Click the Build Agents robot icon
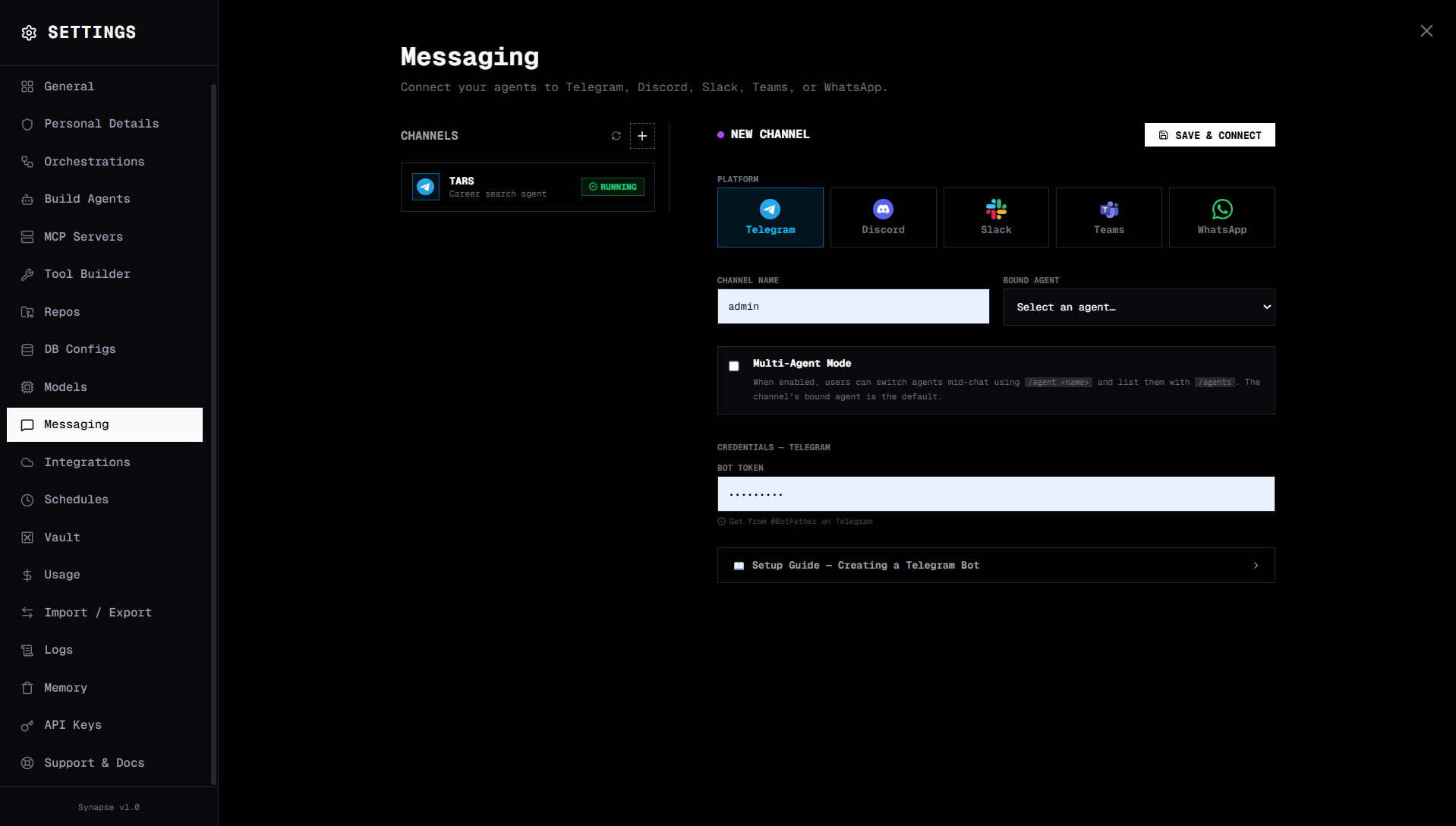This screenshot has height=826, width=1456. point(27,200)
